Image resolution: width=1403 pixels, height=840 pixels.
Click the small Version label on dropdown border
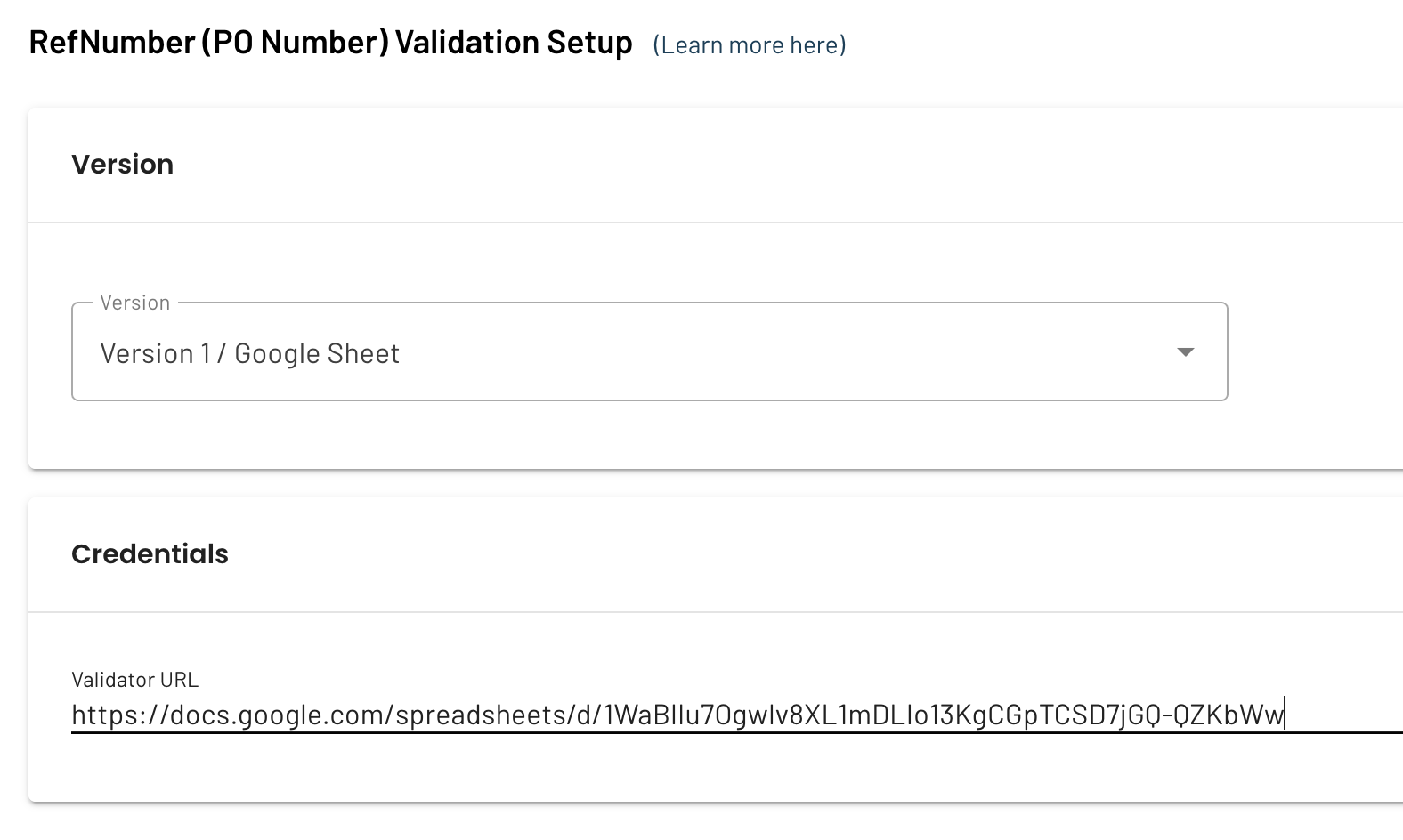pos(134,303)
